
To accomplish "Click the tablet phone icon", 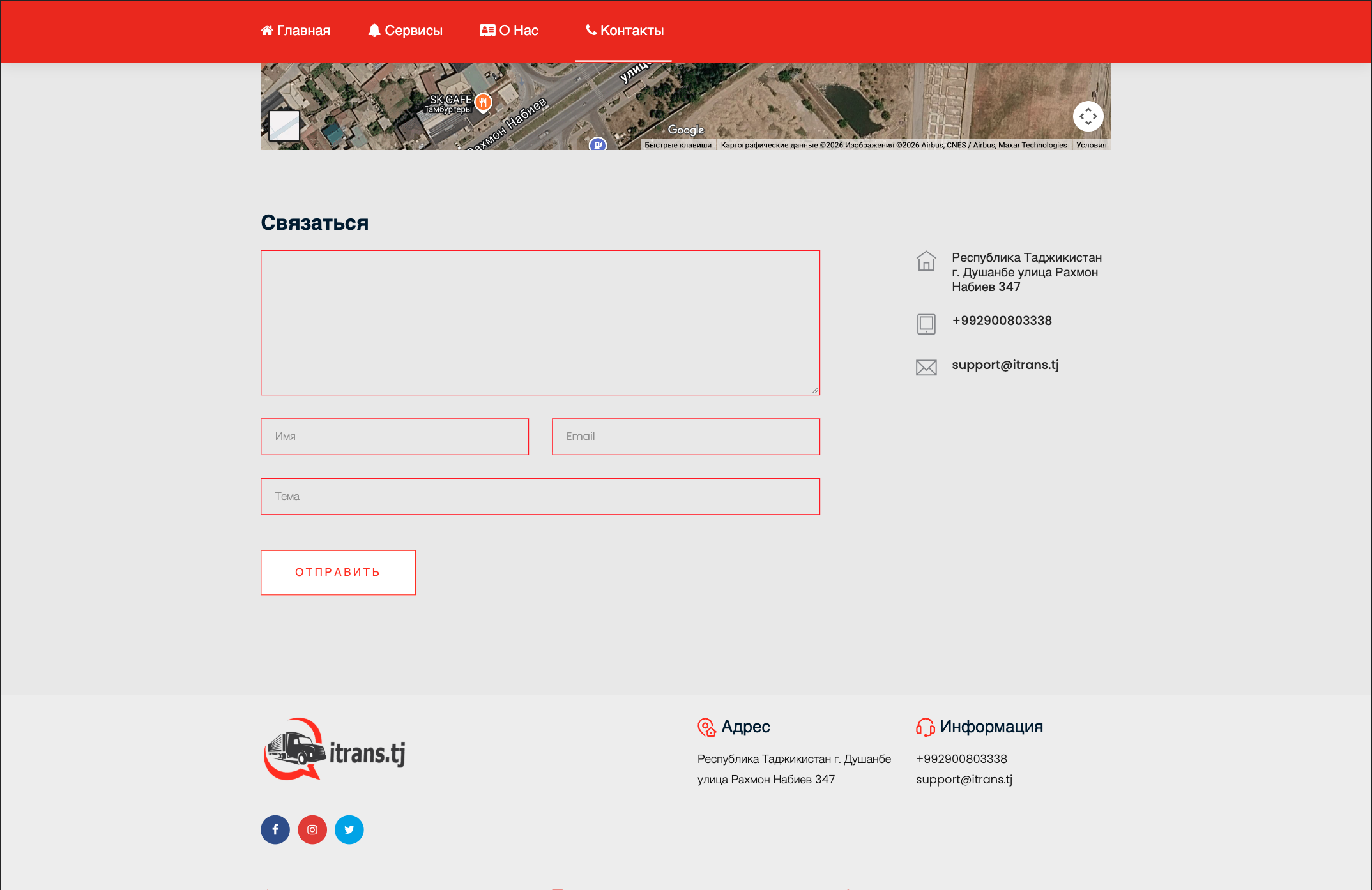I will [x=926, y=324].
